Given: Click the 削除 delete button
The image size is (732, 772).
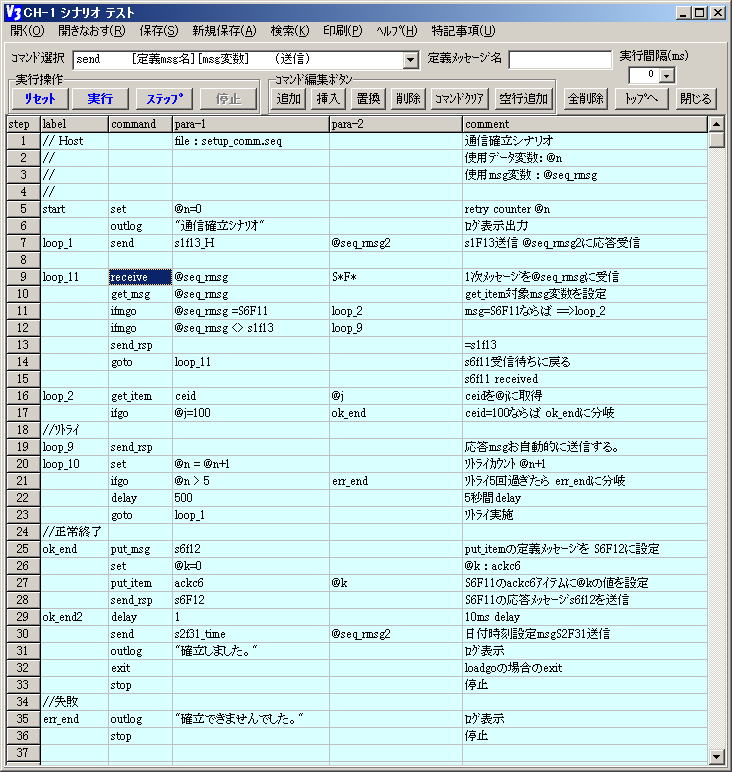Looking at the screenshot, I should tap(408, 98).
